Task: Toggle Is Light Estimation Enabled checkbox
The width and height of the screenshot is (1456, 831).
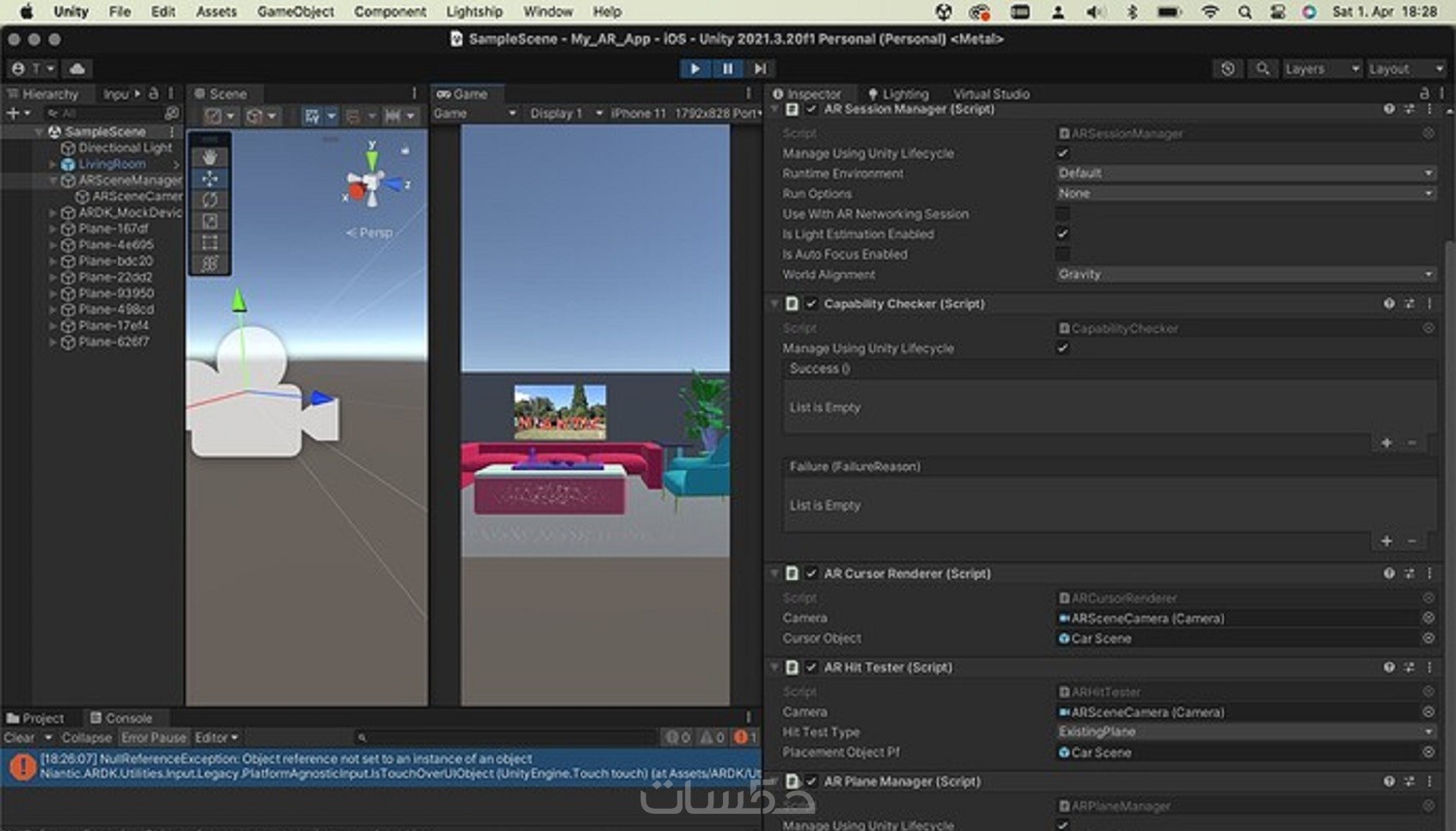Action: [1063, 234]
